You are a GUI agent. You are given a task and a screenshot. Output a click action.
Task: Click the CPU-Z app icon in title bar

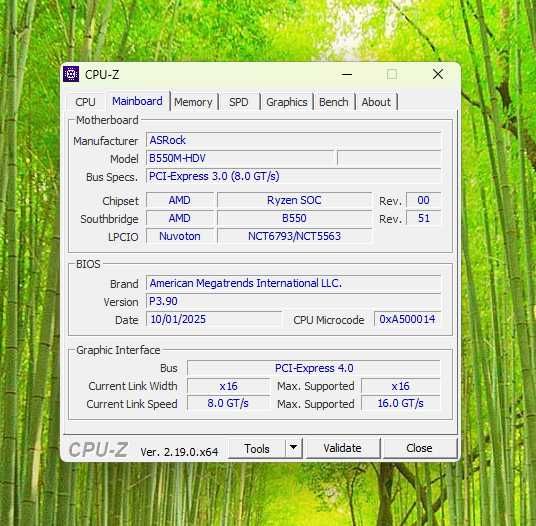(x=71, y=74)
